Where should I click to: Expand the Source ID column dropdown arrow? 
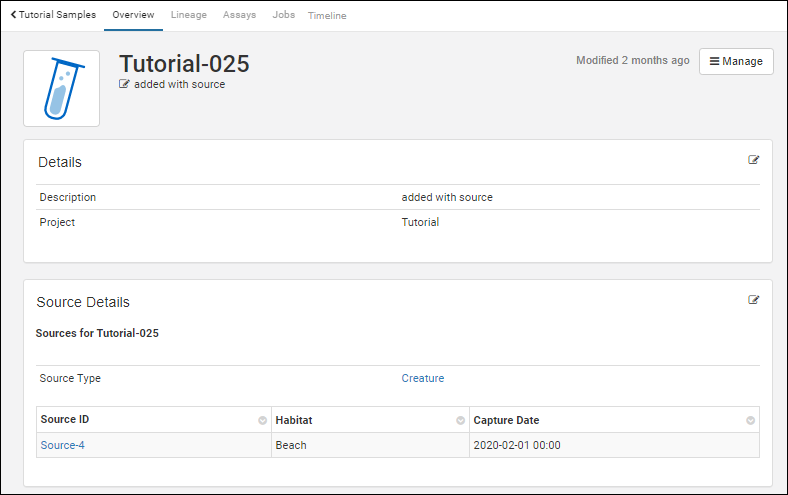263,421
